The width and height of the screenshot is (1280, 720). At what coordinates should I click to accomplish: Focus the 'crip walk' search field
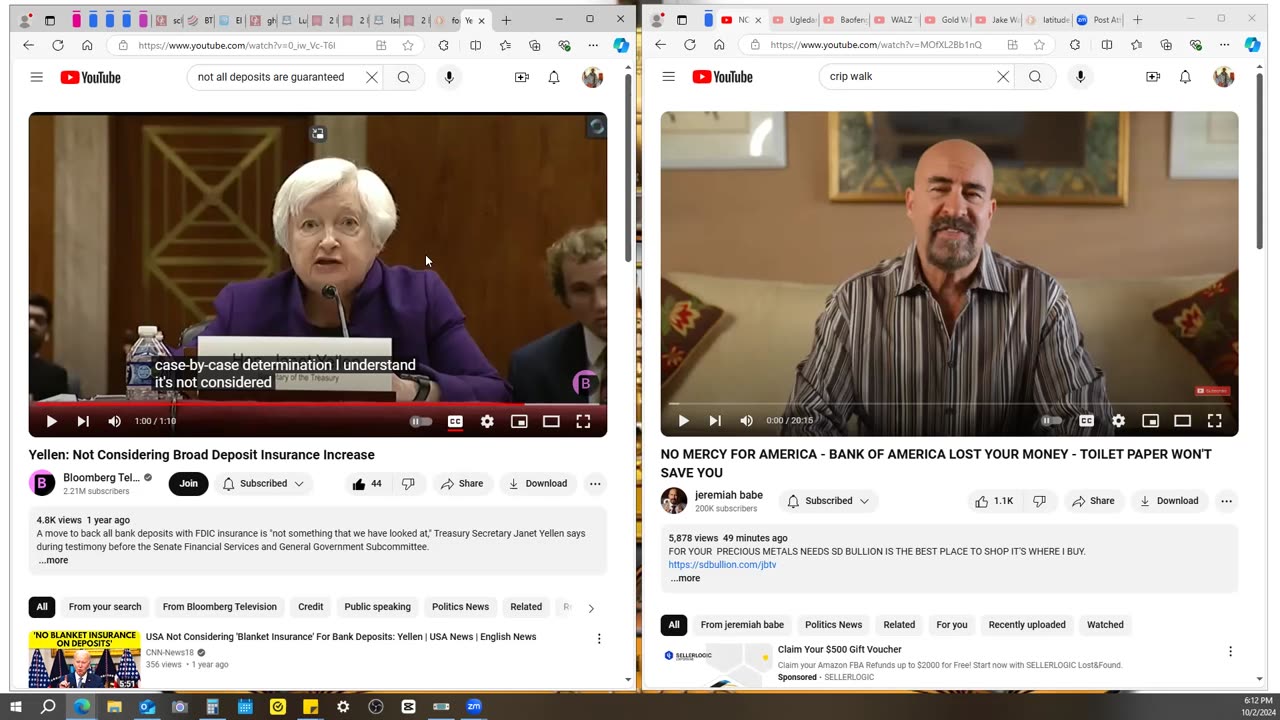pos(908,76)
